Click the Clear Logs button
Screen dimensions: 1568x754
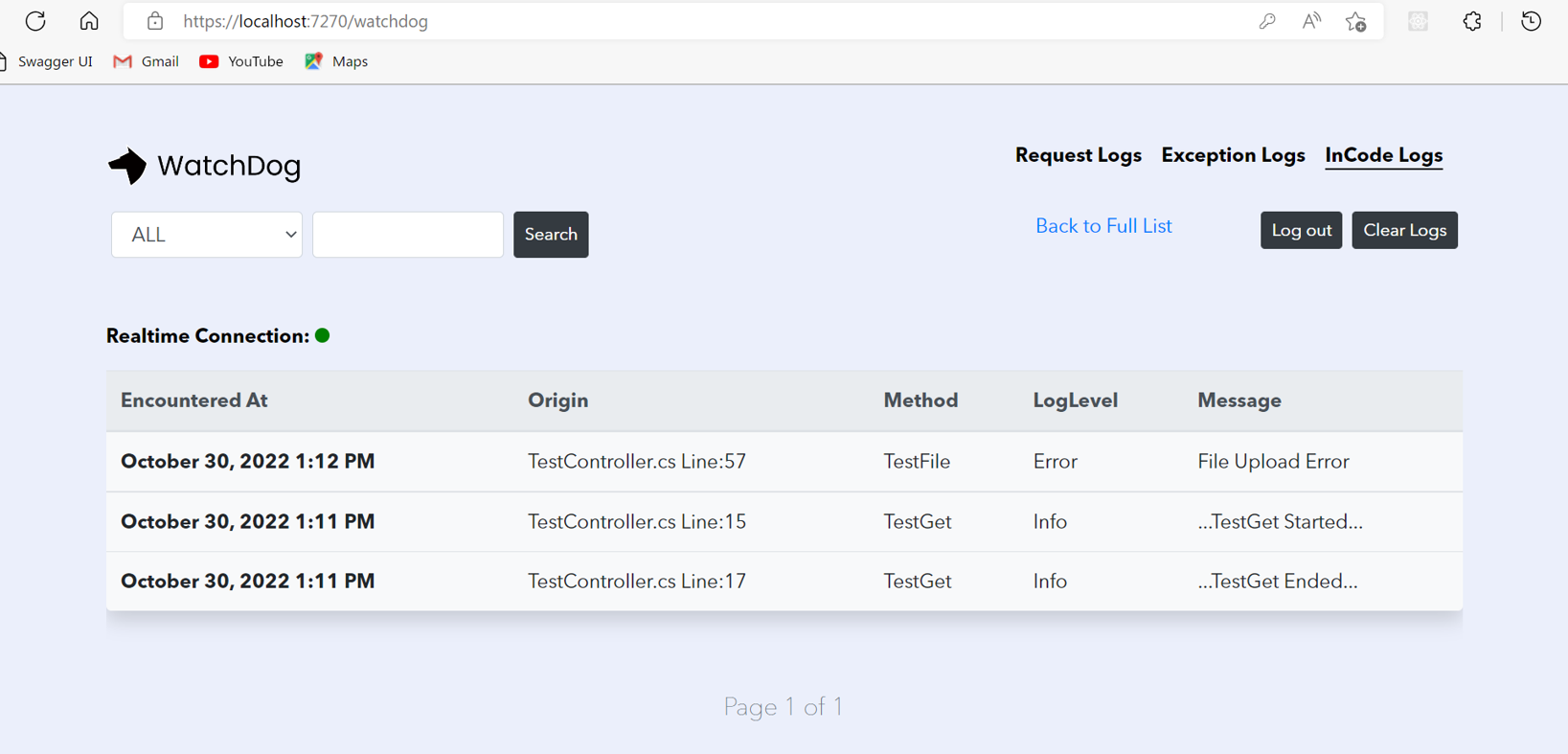click(1404, 230)
